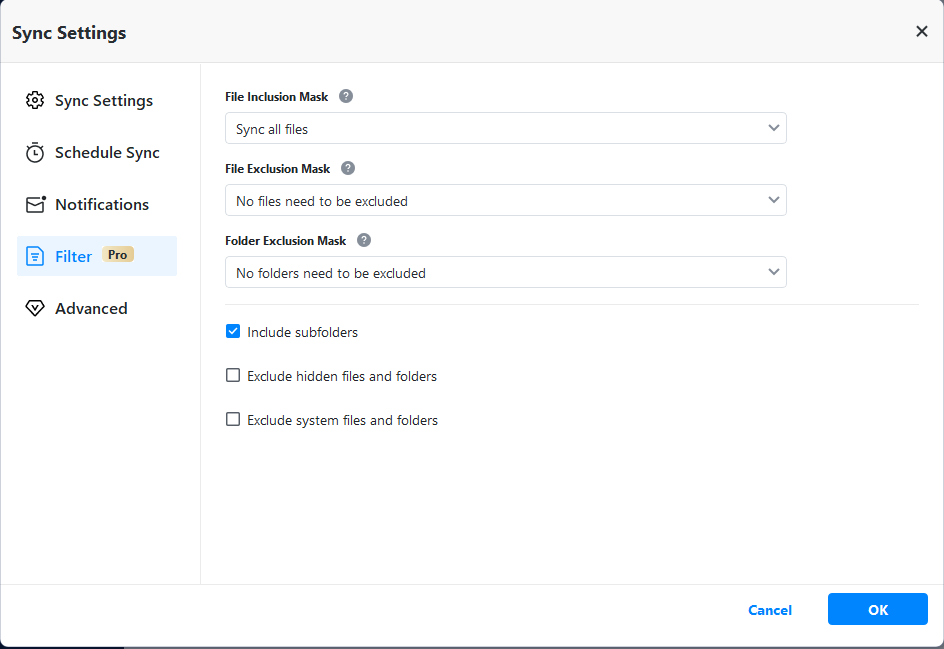
Task: Enable Exclude hidden files and folders
Action: click(233, 376)
